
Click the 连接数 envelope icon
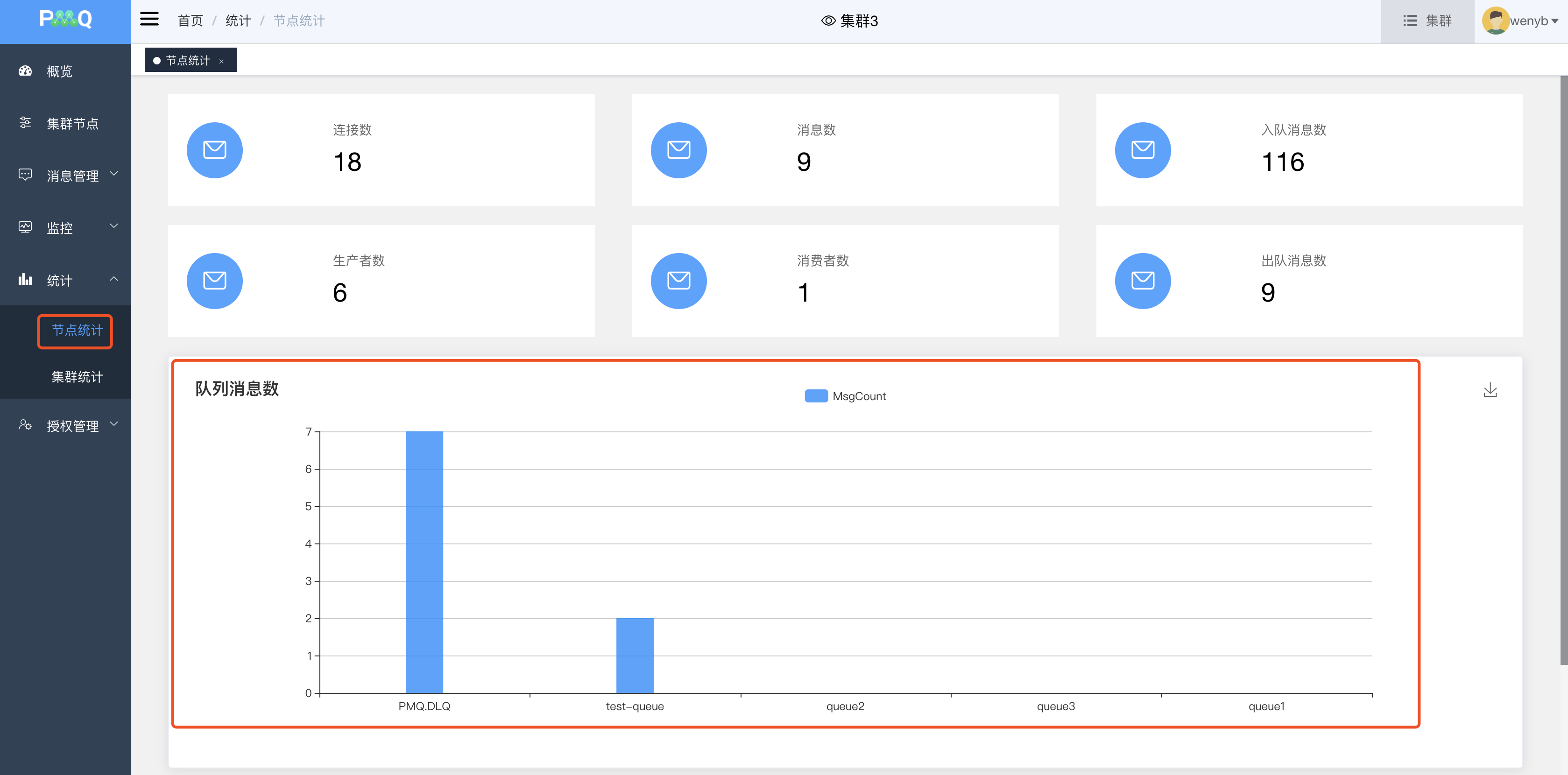[x=214, y=150]
